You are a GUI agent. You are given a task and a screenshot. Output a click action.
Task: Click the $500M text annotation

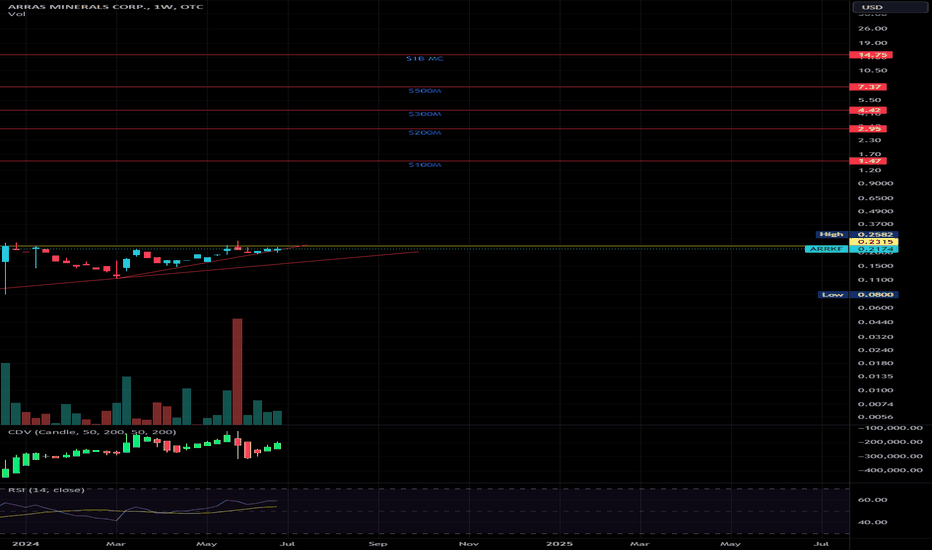(424, 91)
